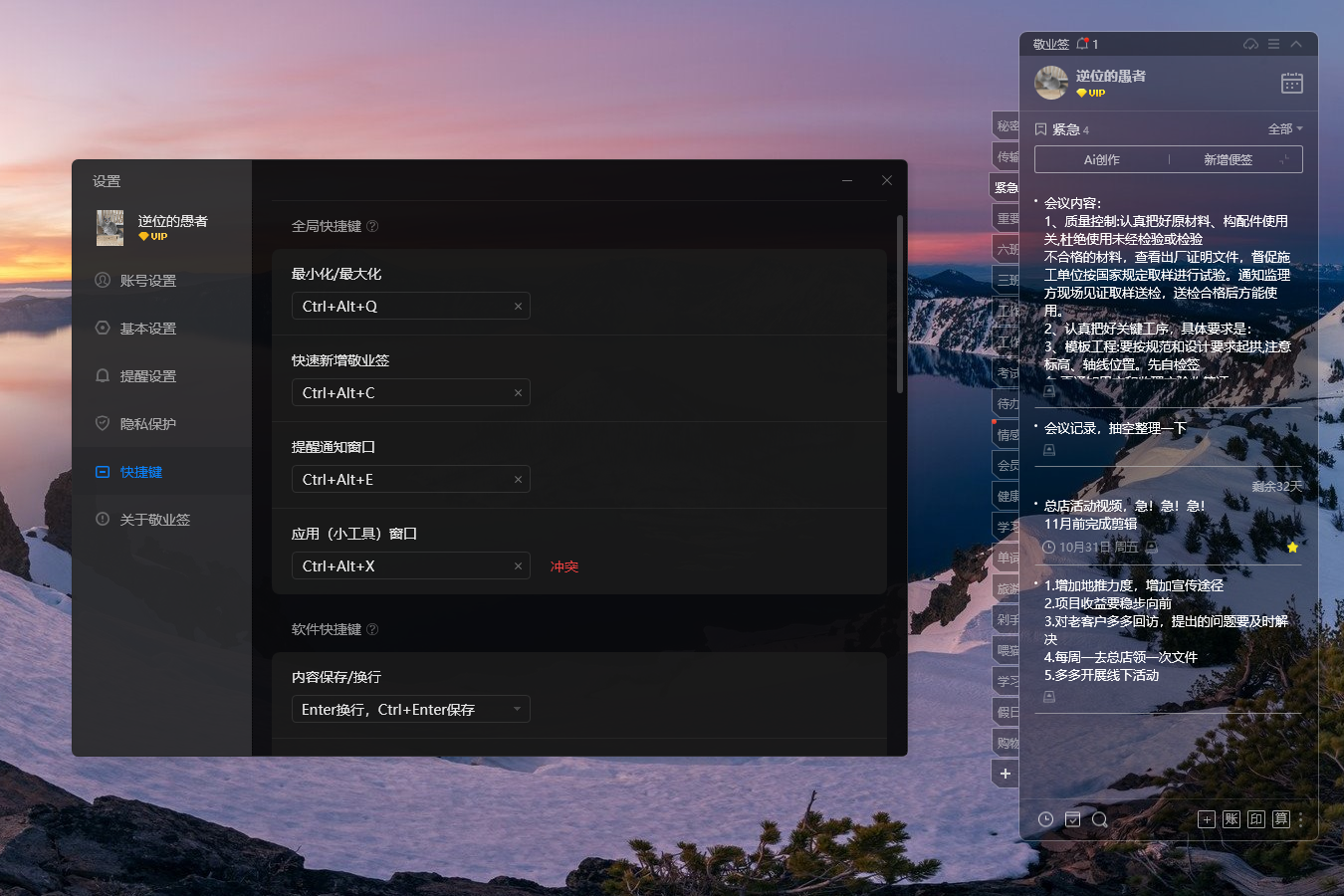Open the calendar icon beside the username

click(x=1291, y=83)
